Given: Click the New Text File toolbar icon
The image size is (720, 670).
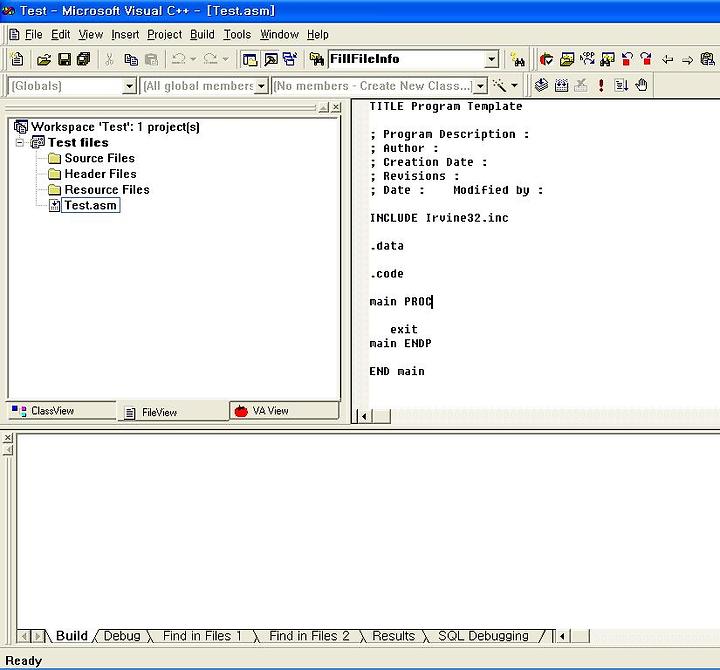Looking at the screenshot, I should pos(17,59).
